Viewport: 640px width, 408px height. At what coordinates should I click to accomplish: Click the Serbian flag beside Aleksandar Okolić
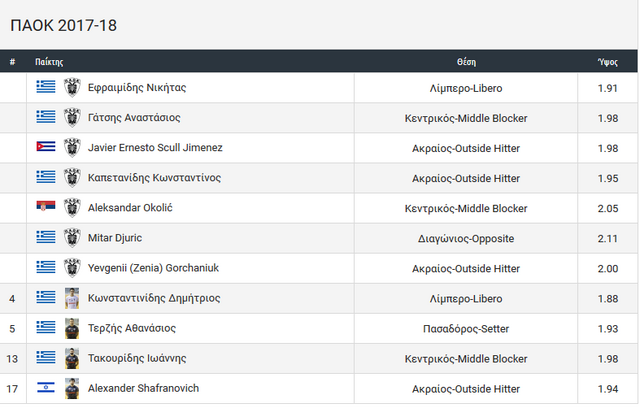coord(46,206)
